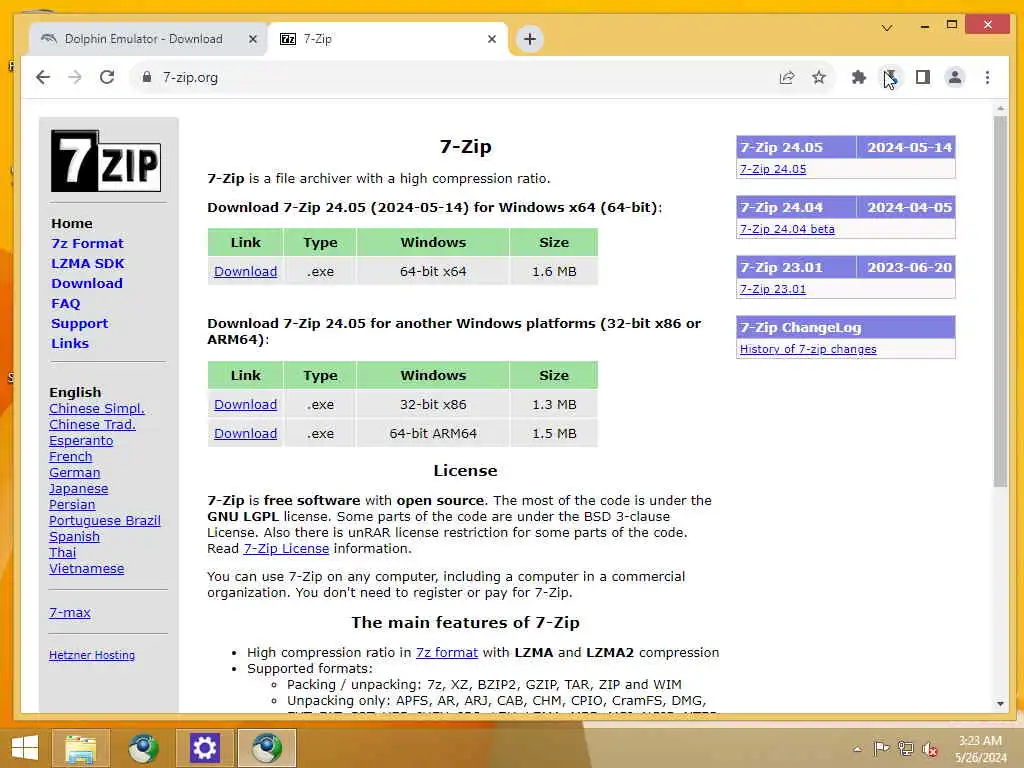1024x768 pixels.
Task: Open Chrome three-dot menu
Action: (987, 77)
